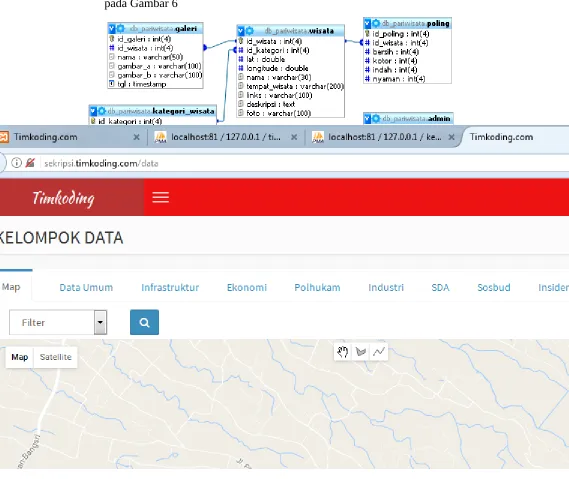The image size is (569, 479).
Task: Collapse the galeri table with arrow toggle
Action: (112, 28)
